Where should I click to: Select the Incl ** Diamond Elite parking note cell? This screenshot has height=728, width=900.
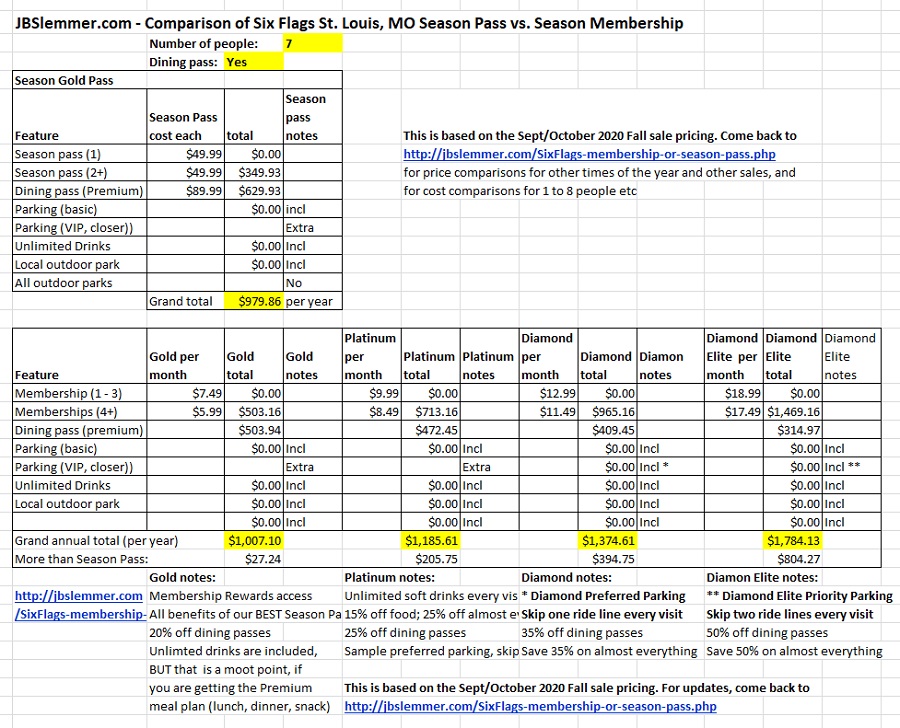852,467
